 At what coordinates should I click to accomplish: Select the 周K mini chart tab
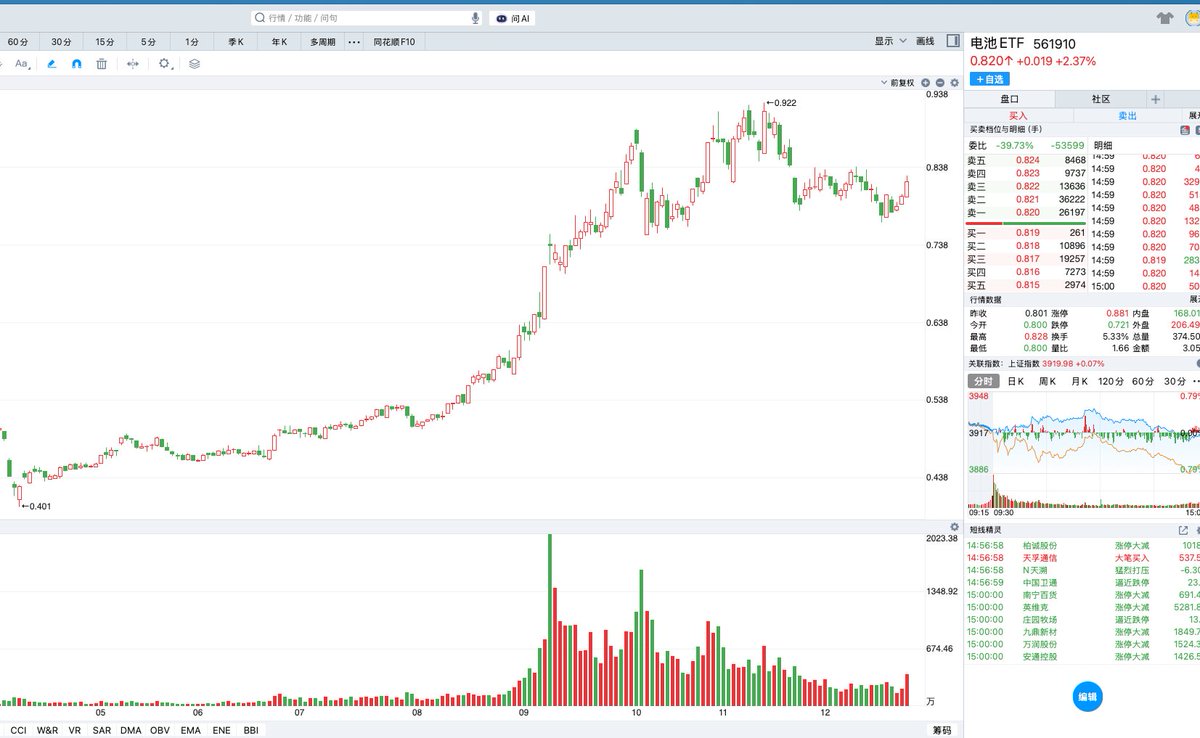pyautogui.click(x=1047, y=382)
